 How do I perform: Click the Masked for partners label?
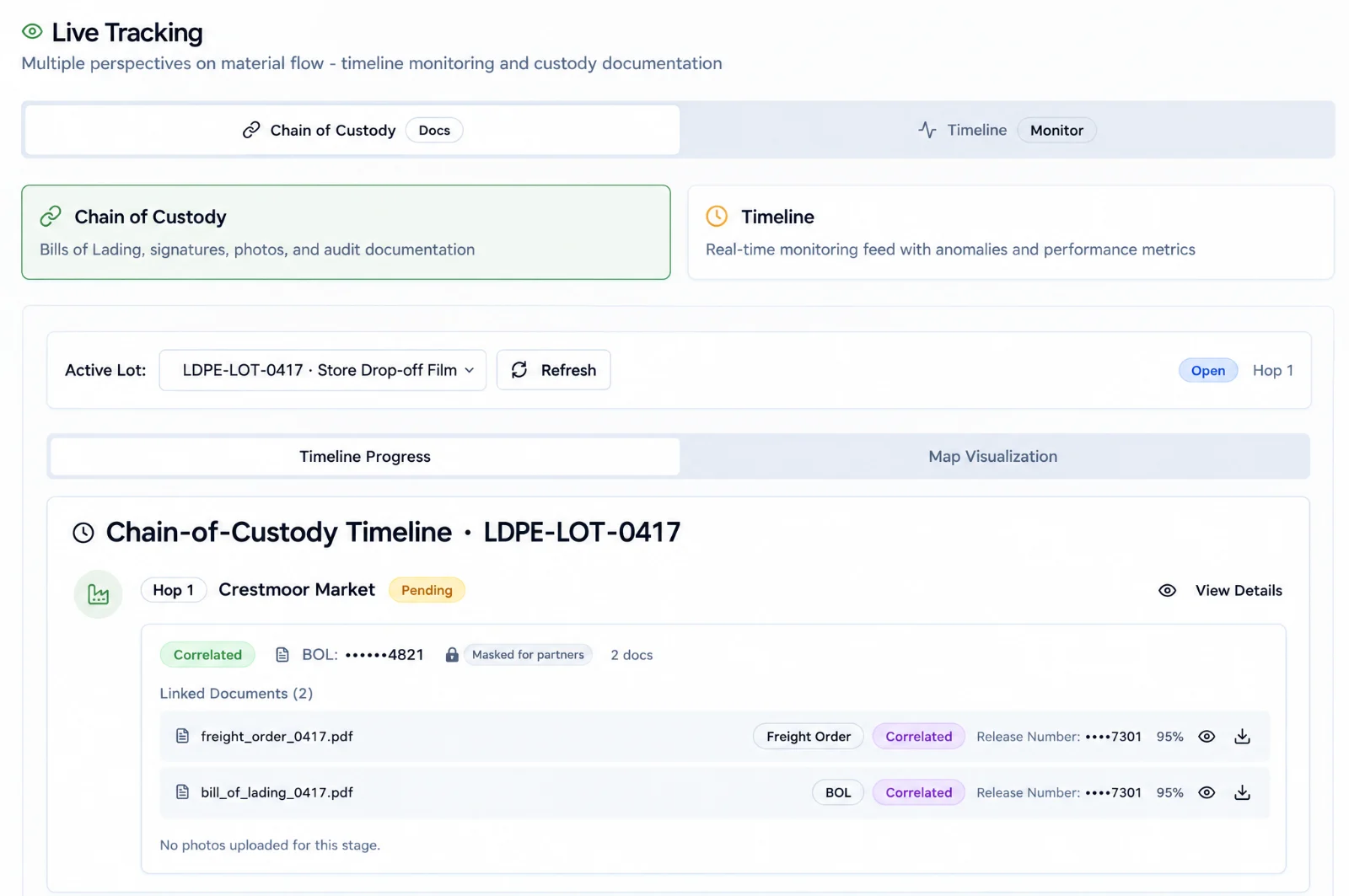pos(528,655)
